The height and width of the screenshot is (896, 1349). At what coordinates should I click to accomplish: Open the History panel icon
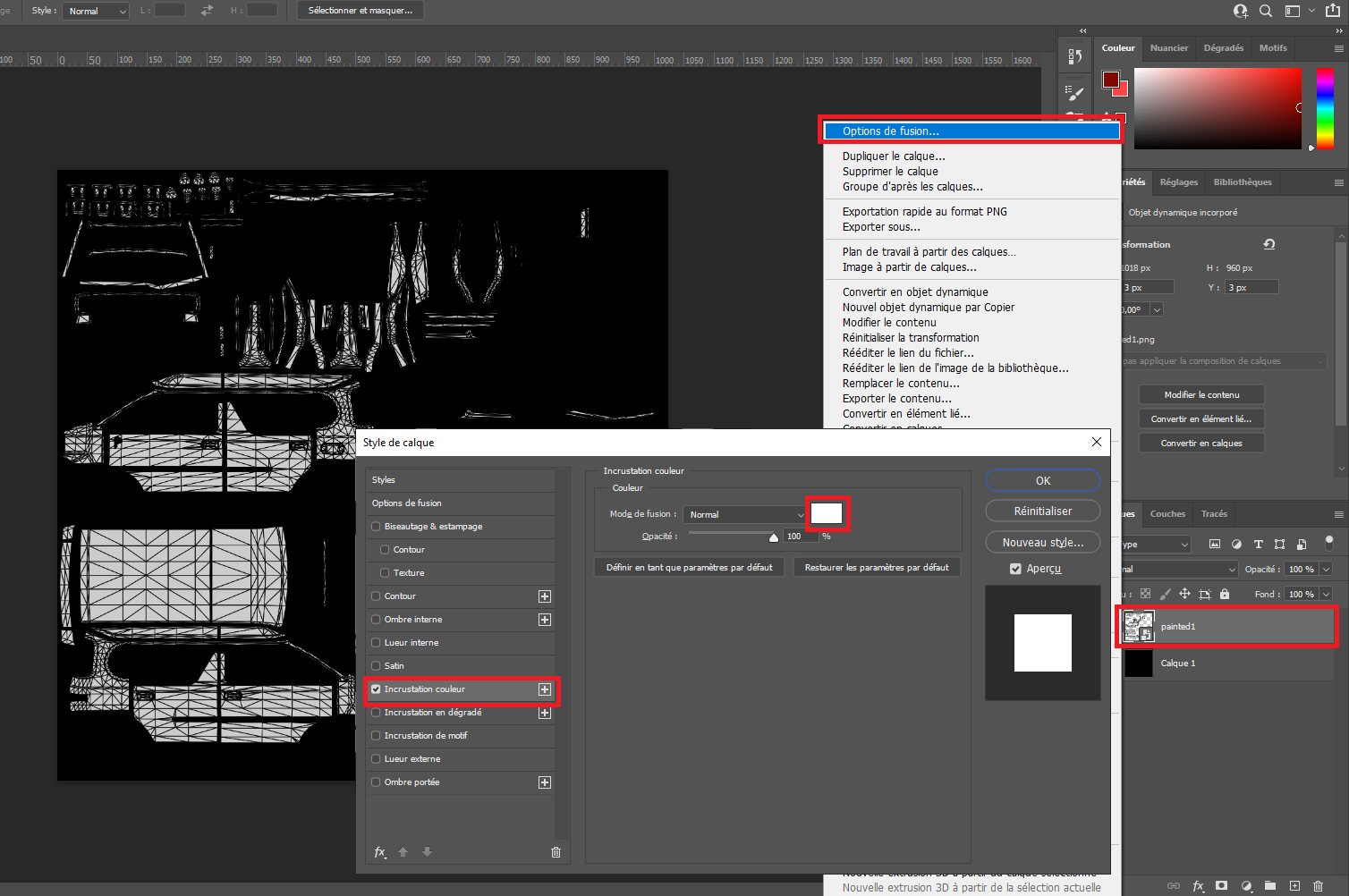[x=1074, y=56]
